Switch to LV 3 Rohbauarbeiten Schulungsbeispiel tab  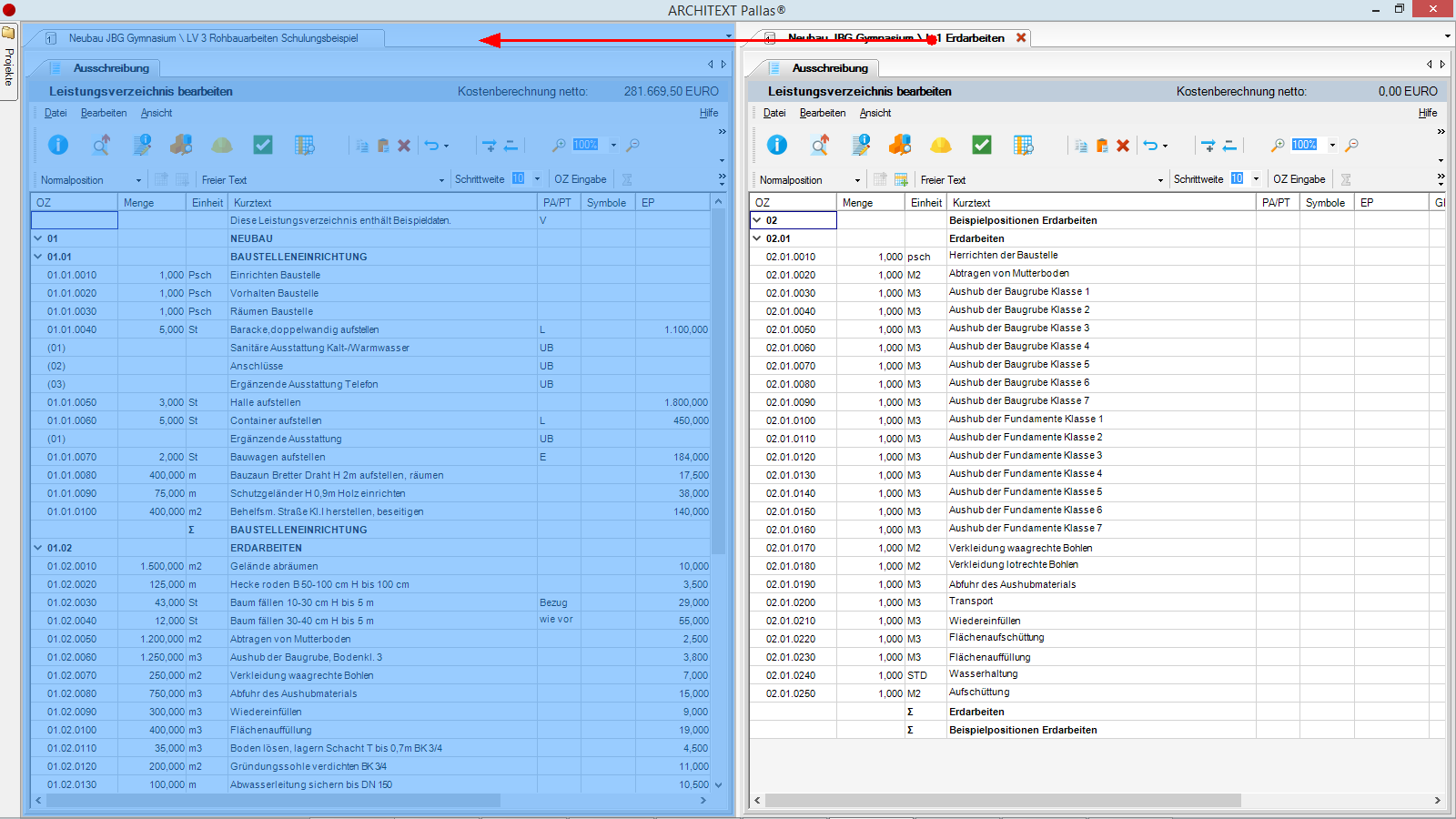[x=213, y=38]
